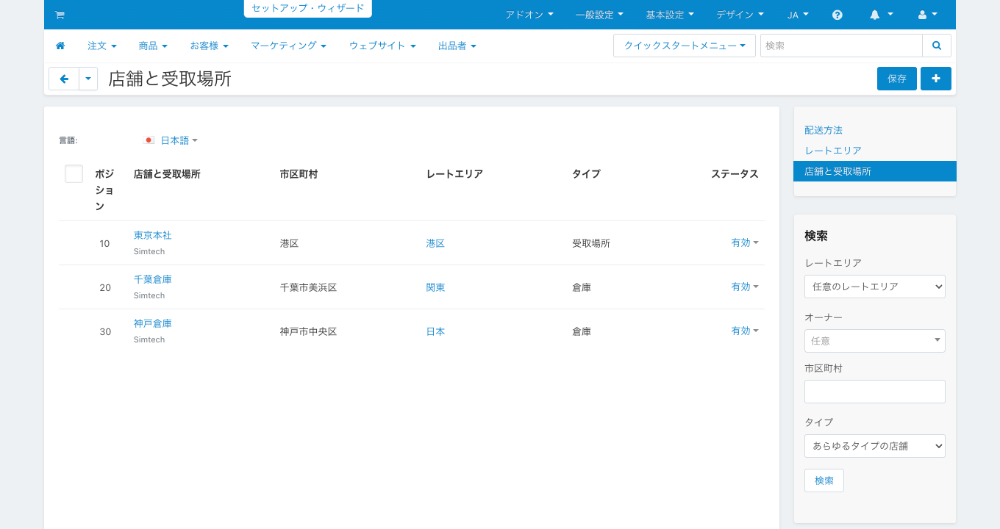The image size is (1000, 529).
Task: Open status dropdown for 千葉倉庫
Action: [x=744, y=287]
